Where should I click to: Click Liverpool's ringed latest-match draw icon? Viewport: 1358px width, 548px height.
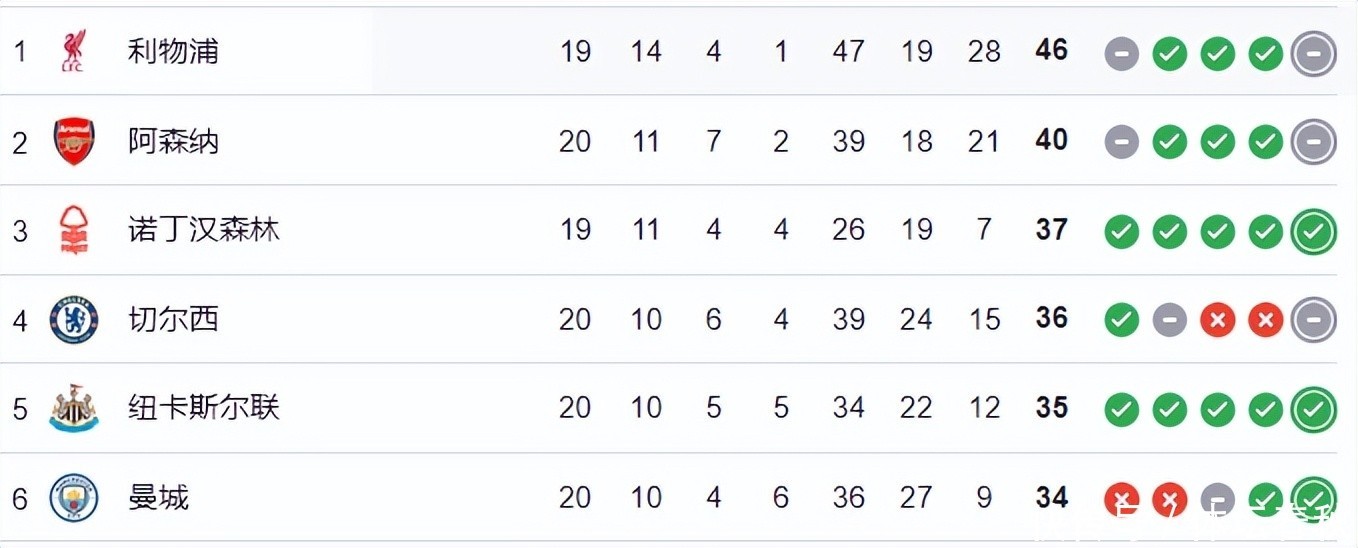(1313, 54)
